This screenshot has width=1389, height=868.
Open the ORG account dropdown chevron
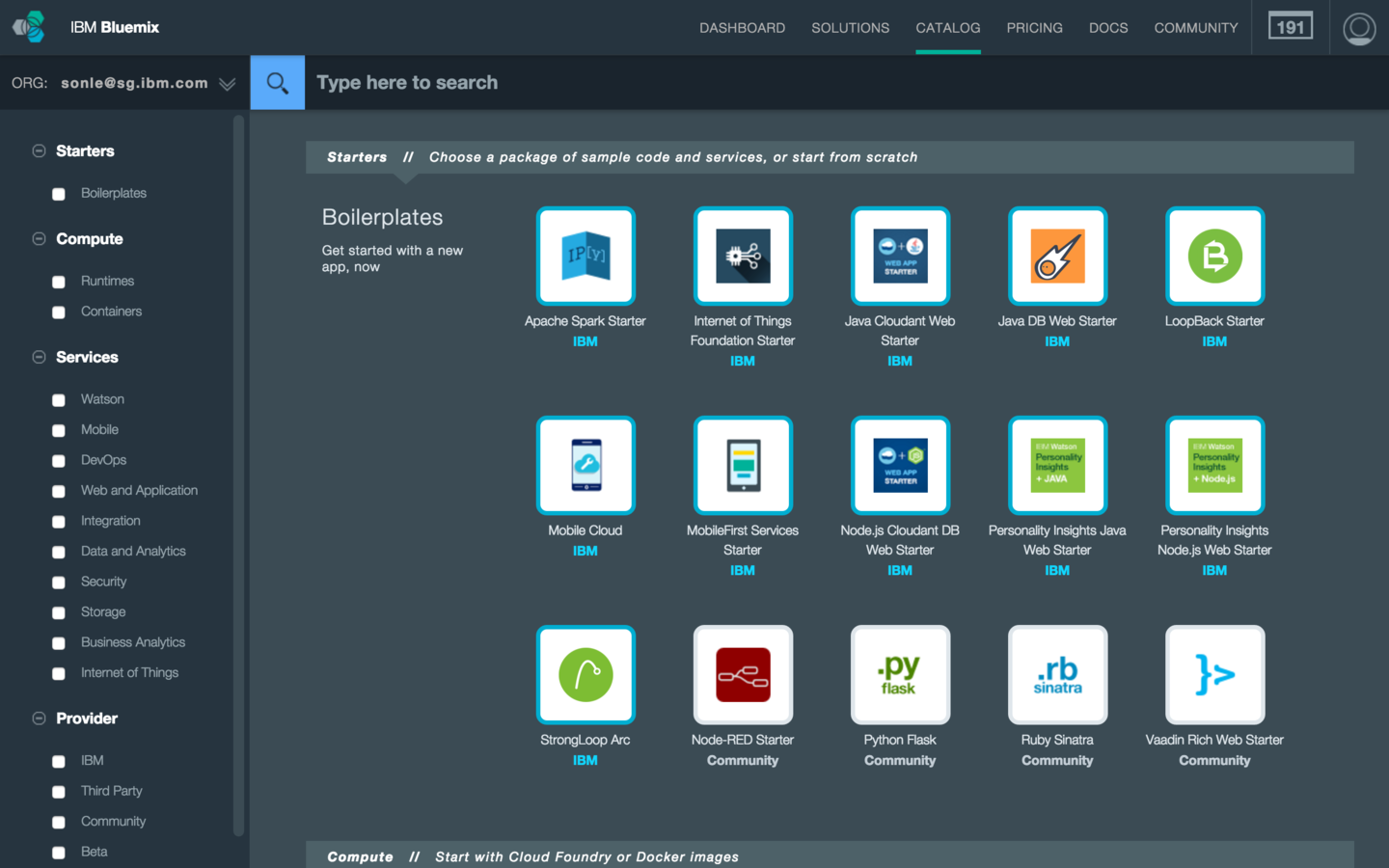pos(228,84)
